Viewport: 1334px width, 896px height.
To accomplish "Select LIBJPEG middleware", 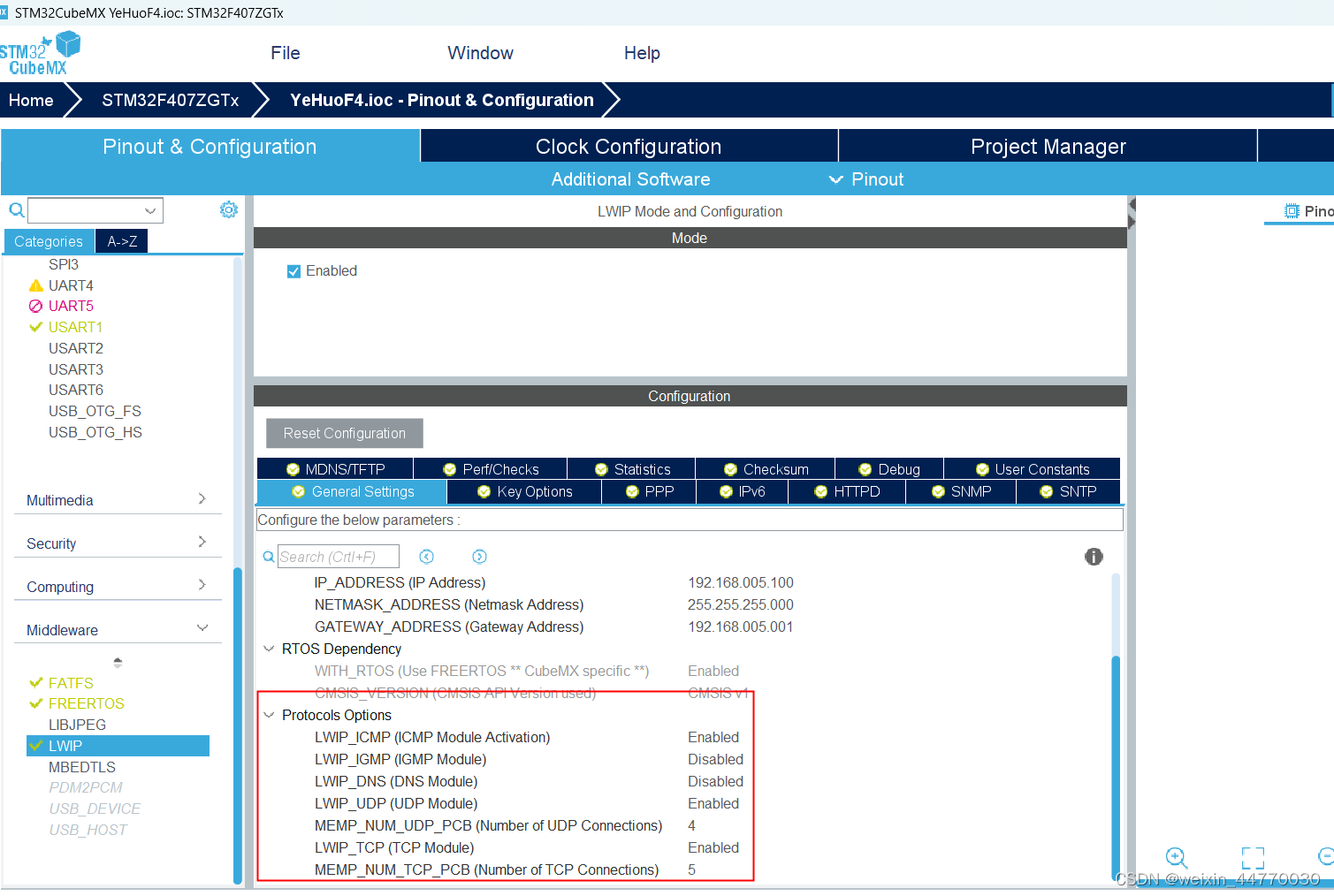I will click(77, 725).
